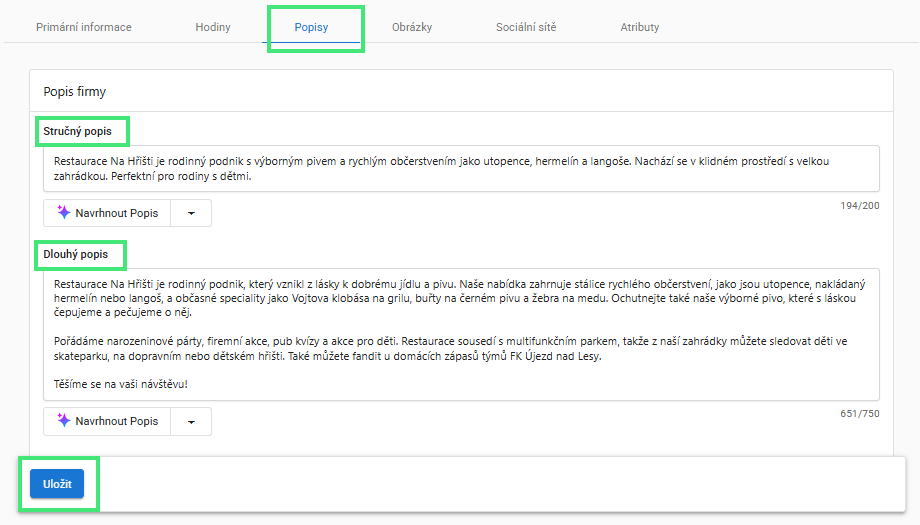The image size is (920, 525).
Task: Save changes with the Uložit button
Action: [x=57, y=484]
